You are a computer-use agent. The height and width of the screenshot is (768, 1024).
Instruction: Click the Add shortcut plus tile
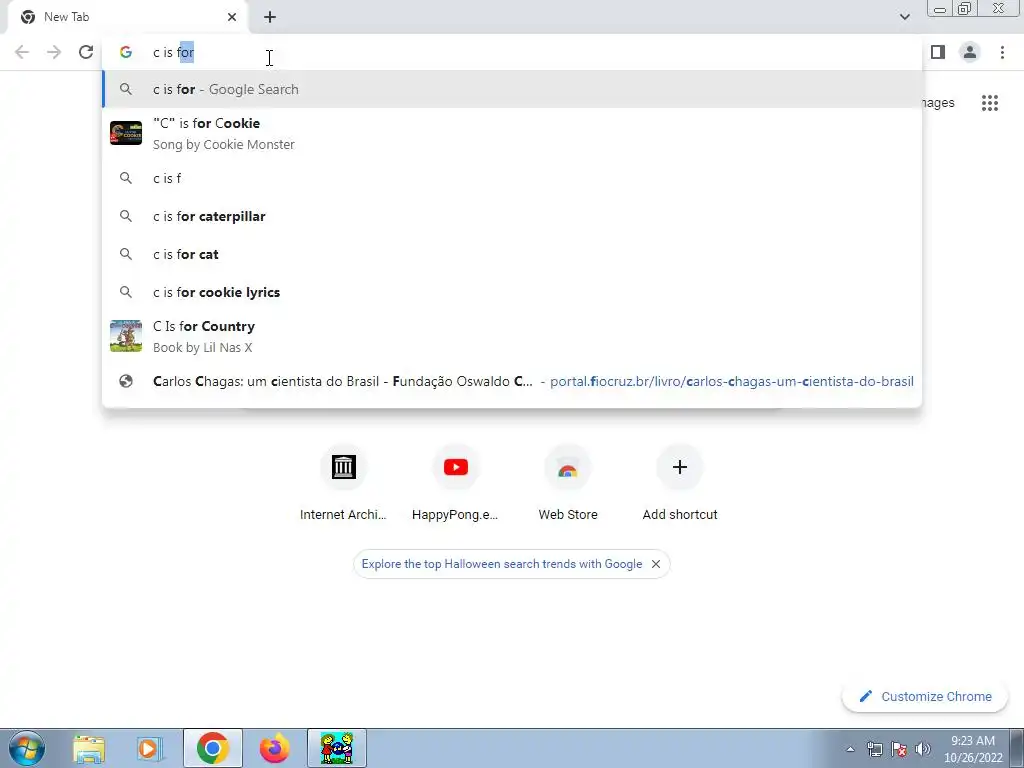680,482
